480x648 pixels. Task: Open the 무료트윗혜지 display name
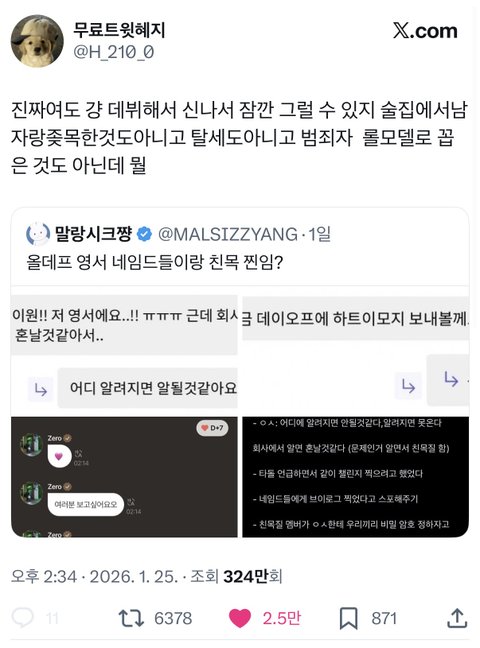tap(119, 30)
